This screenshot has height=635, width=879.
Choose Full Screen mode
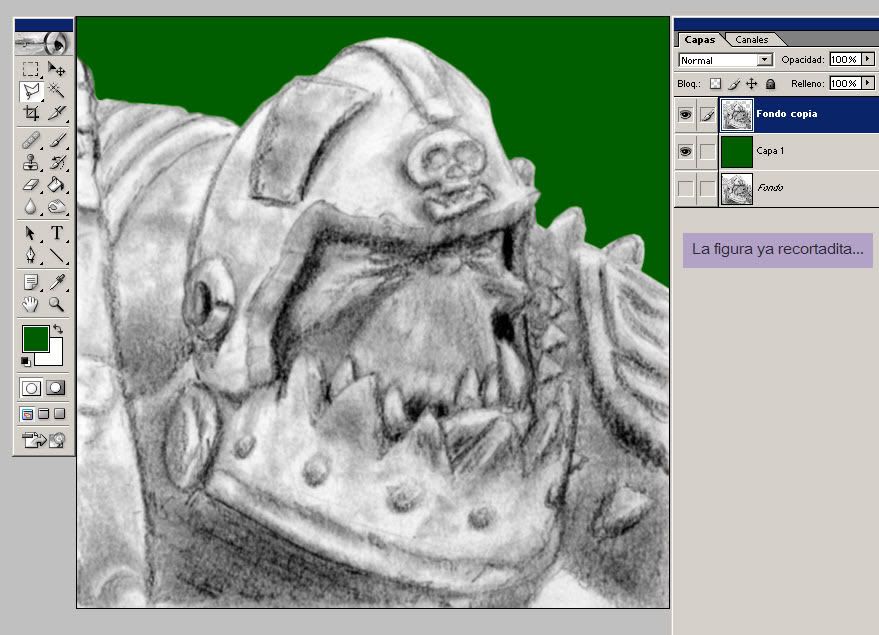coord(59,414)
